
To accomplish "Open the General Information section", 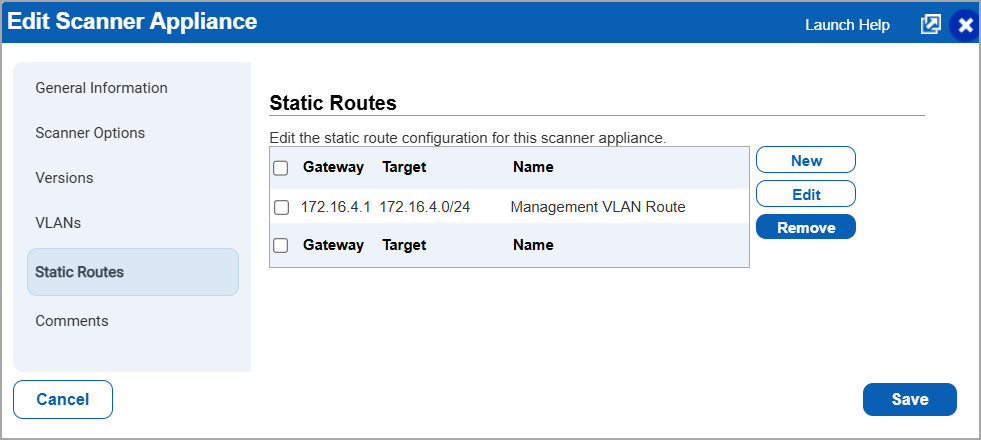I will pyautogui.click(x=101, y=88).
